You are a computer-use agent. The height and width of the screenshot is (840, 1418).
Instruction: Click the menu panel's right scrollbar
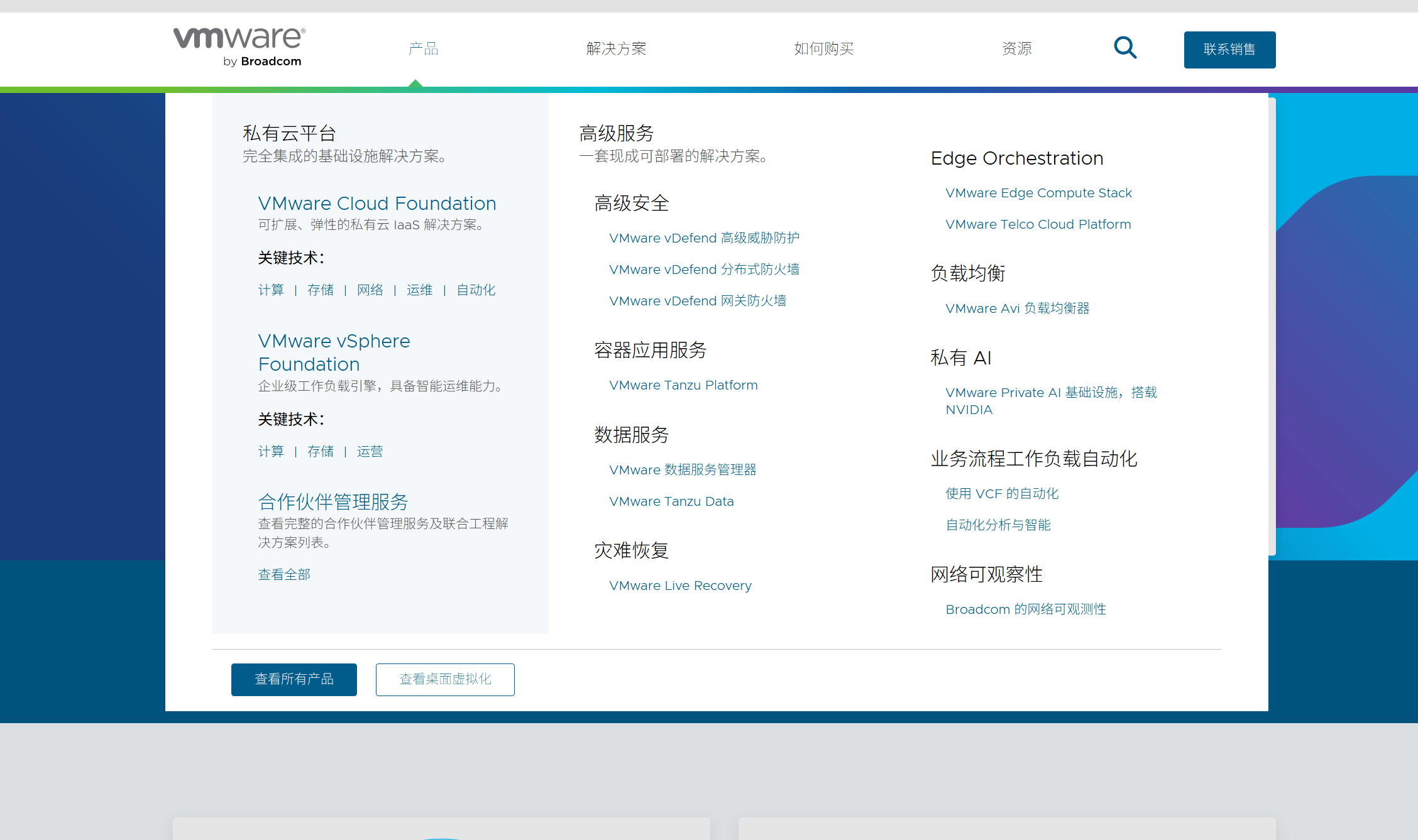(1272, 327)
